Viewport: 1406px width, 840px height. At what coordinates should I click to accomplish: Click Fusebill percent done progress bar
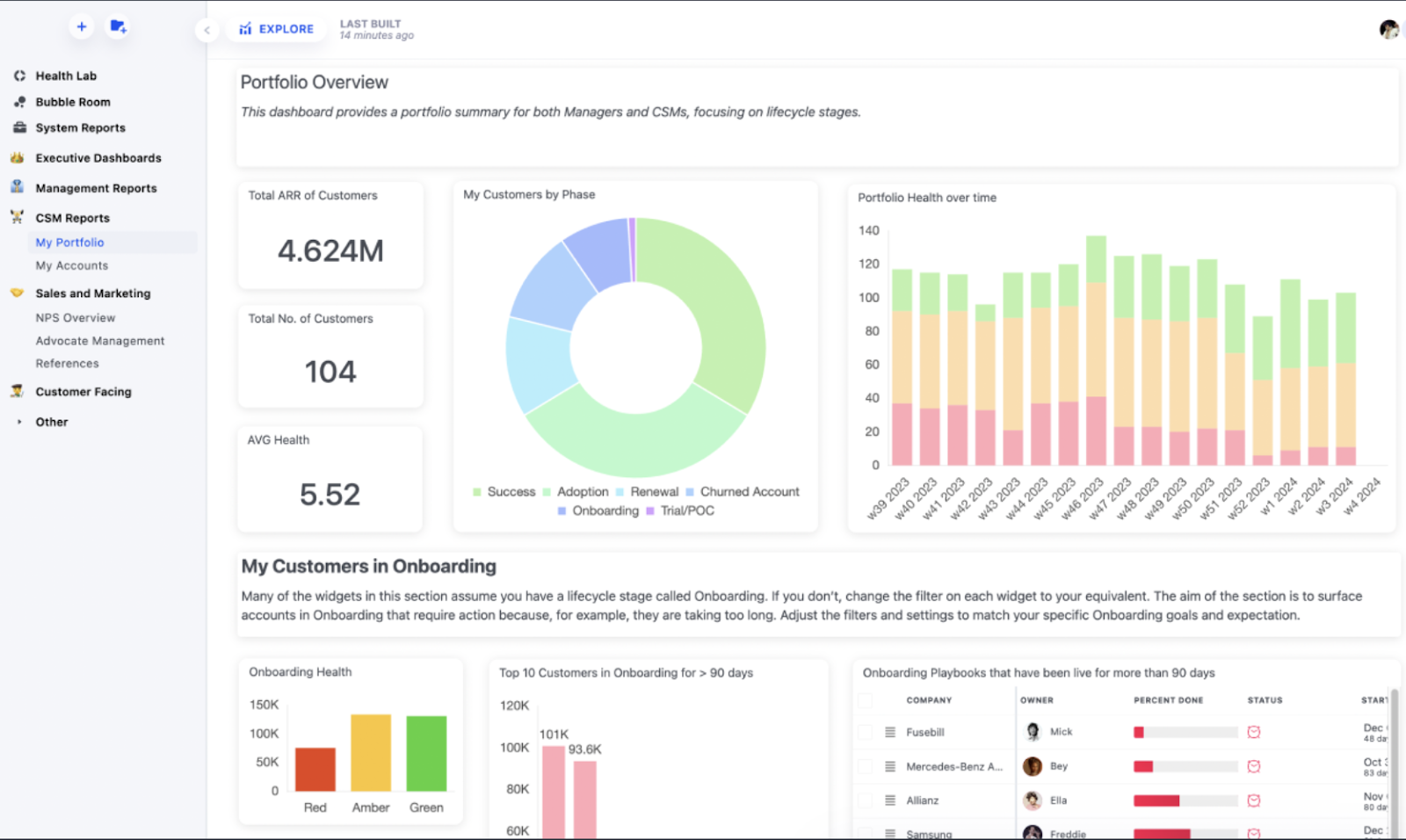pyautogui.click(x=1185, y=732)
